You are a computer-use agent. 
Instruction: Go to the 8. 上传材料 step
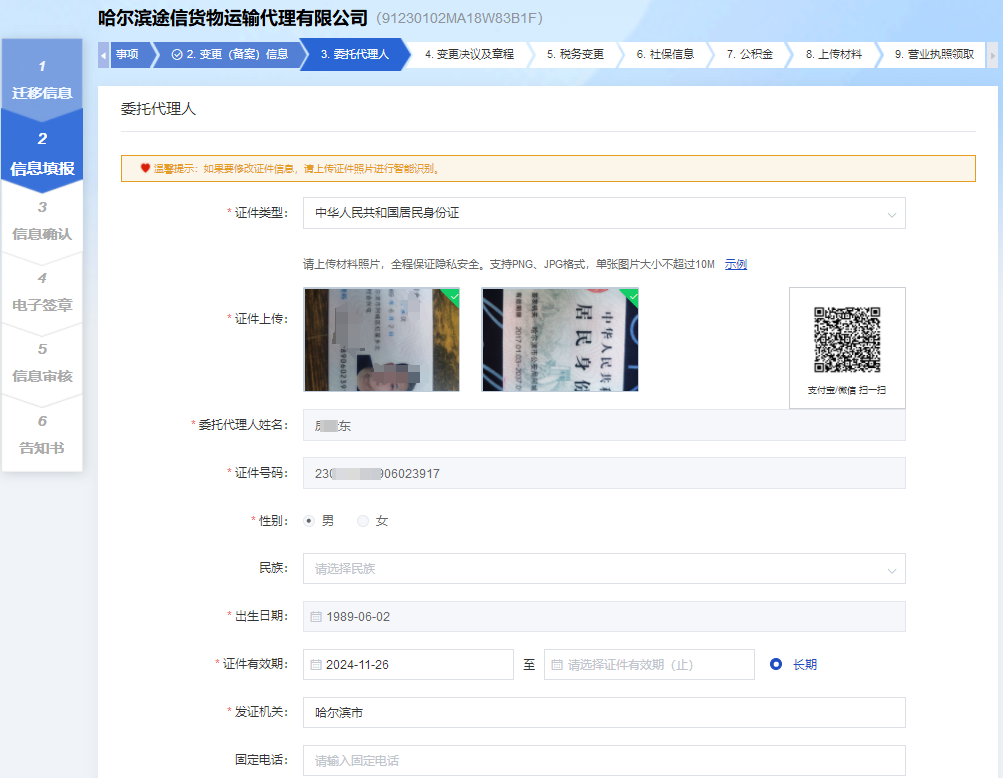(x=833, y=55)
